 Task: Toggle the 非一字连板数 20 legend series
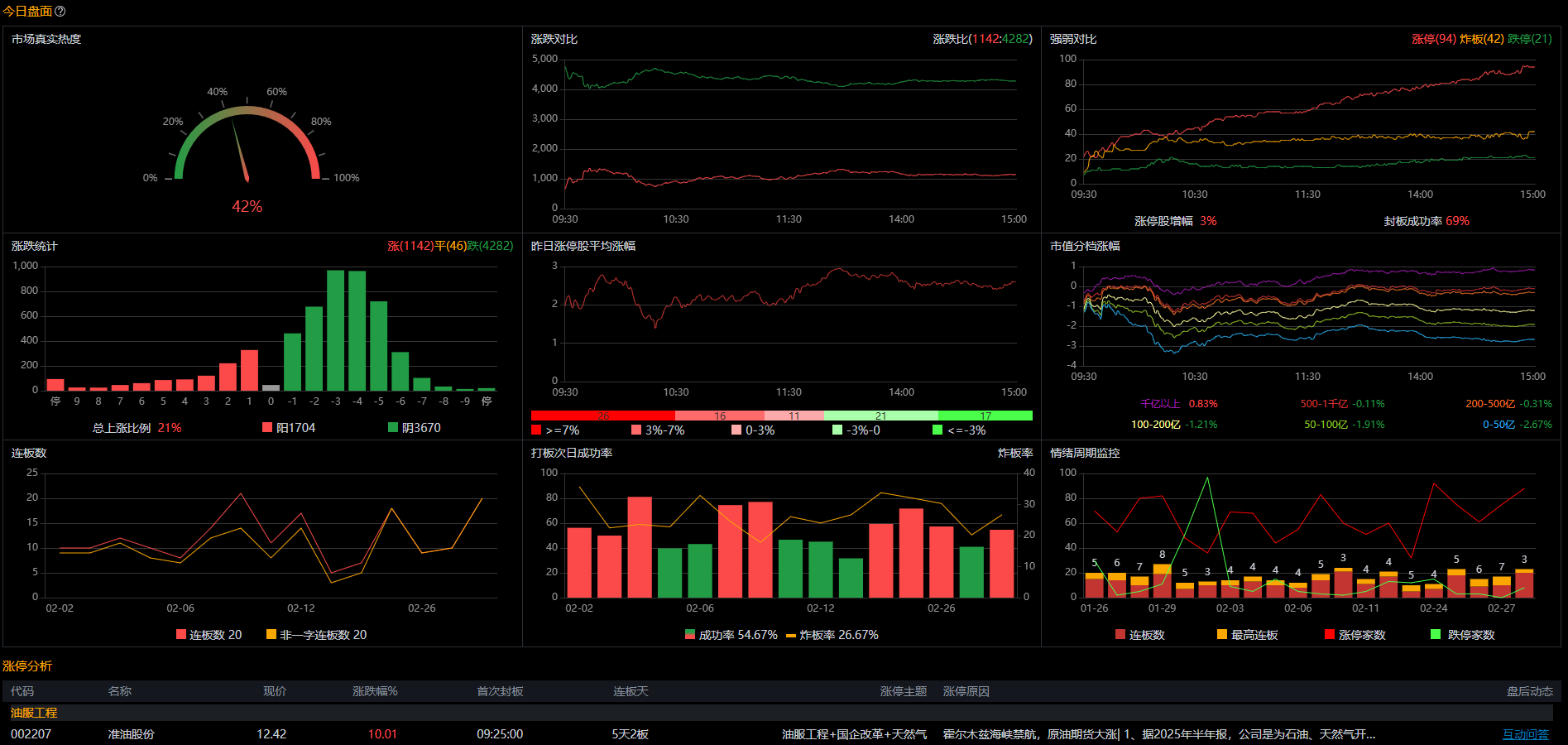coord(316,635)
